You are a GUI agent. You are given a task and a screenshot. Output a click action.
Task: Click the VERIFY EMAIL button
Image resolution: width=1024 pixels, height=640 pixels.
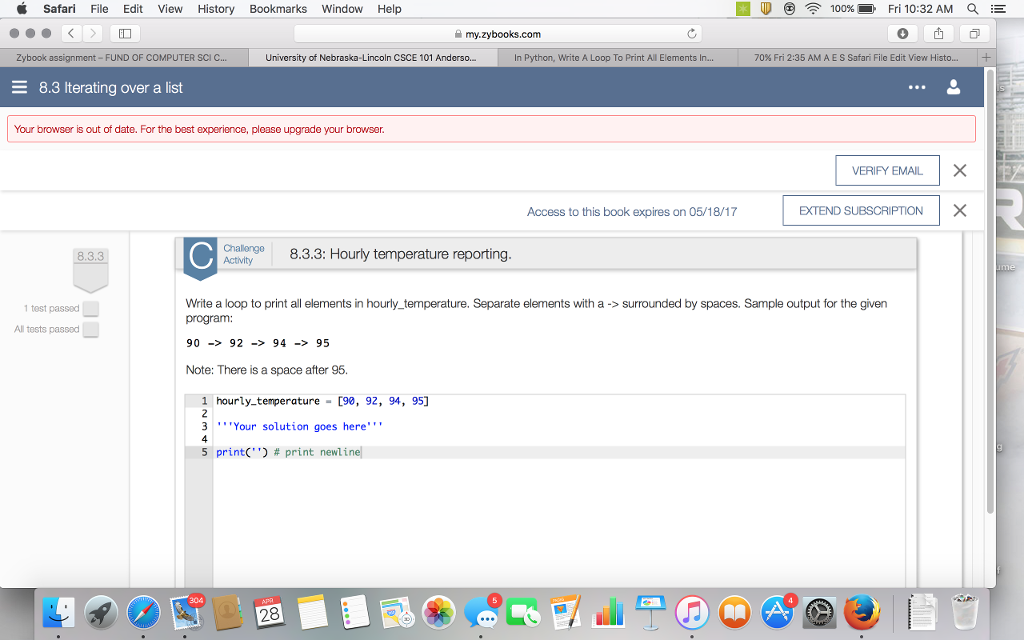pos(888,170)
